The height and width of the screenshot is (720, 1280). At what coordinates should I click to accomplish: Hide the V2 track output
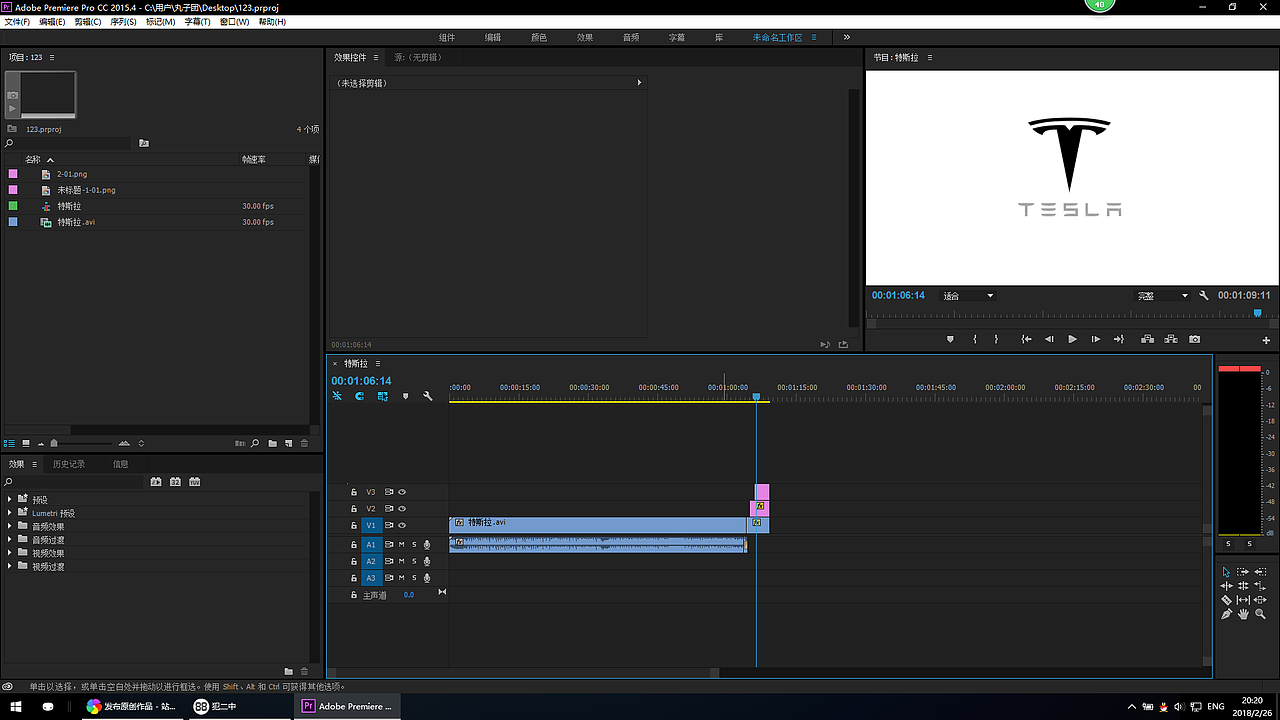point(402,509)
